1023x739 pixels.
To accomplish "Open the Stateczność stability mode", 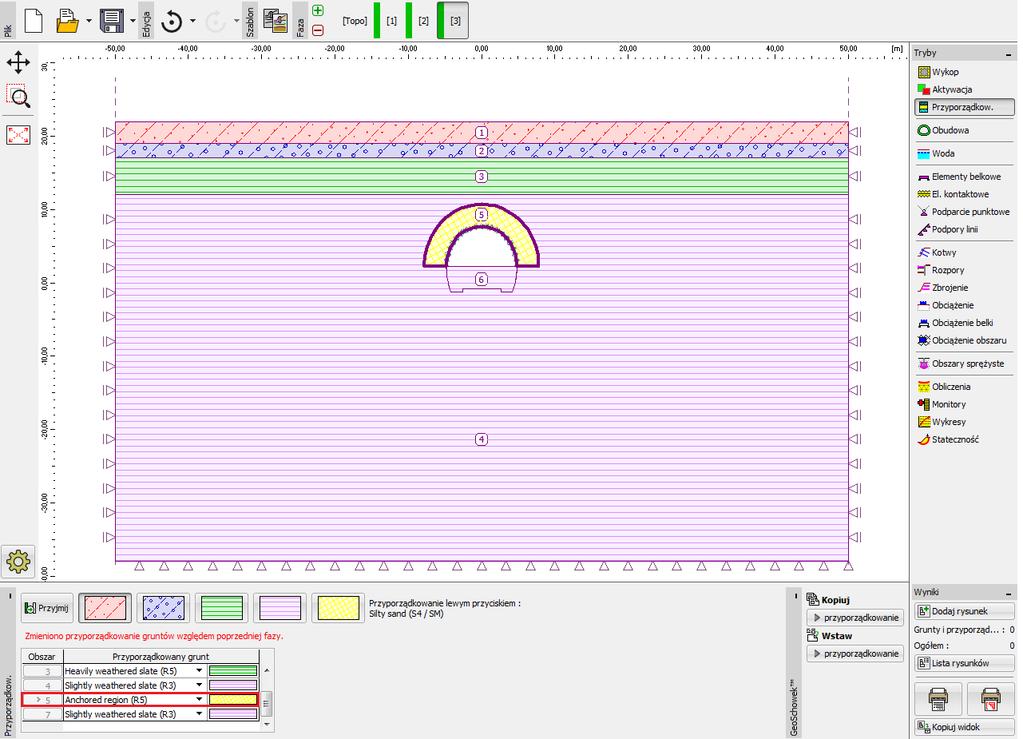I will [x=955, y=439].
